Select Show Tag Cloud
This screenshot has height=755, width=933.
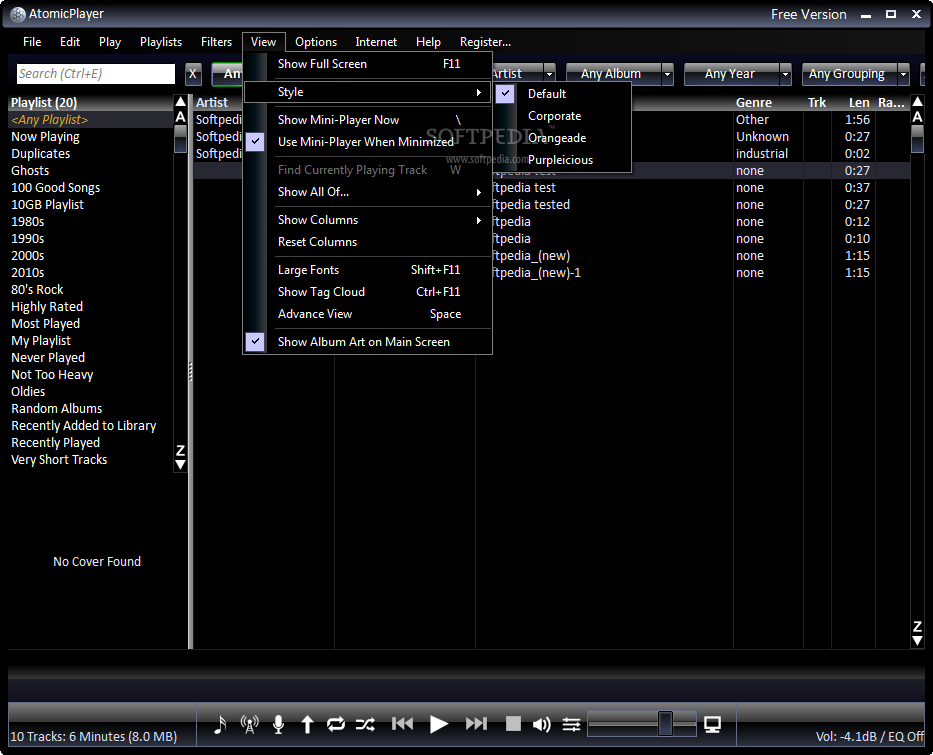[367, 292]
